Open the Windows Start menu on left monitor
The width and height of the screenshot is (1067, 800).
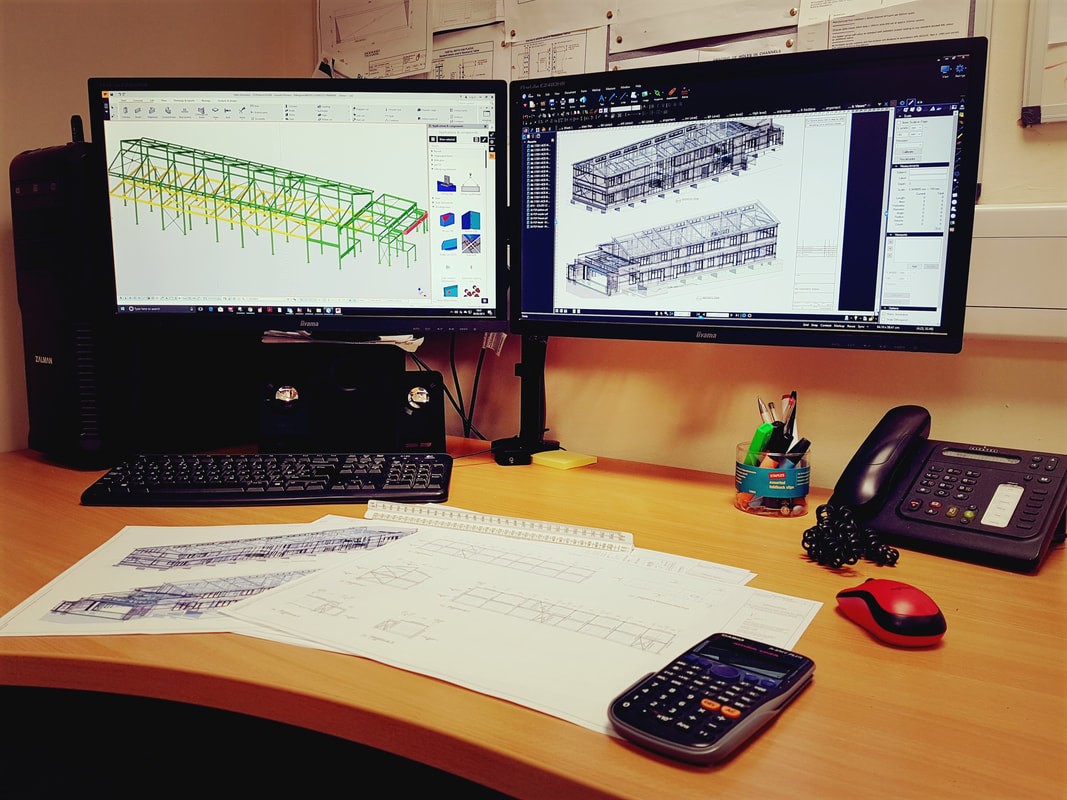click(122, 309)
